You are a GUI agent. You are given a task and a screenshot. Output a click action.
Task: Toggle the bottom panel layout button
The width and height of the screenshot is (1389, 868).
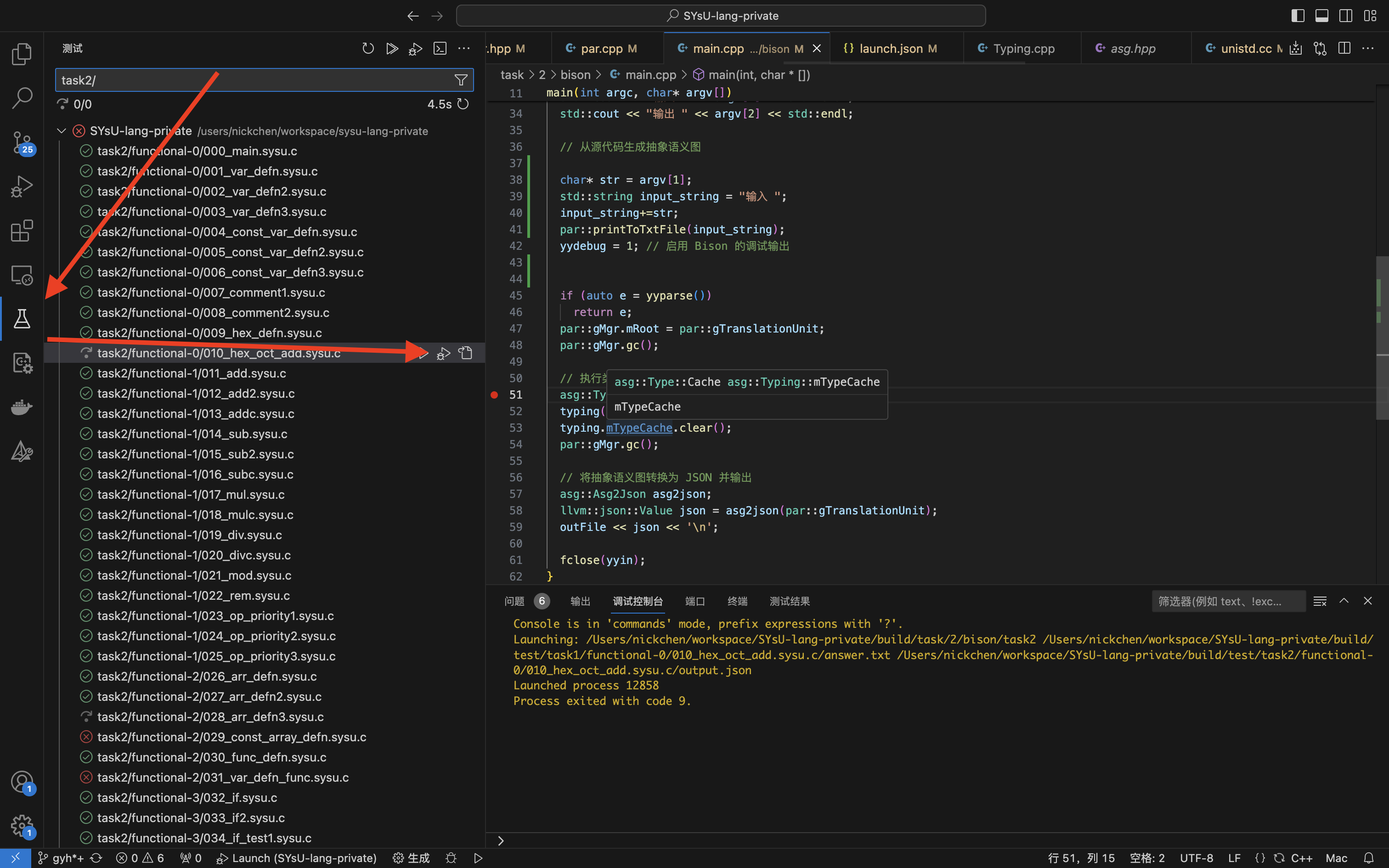(x=1321, y=16)
